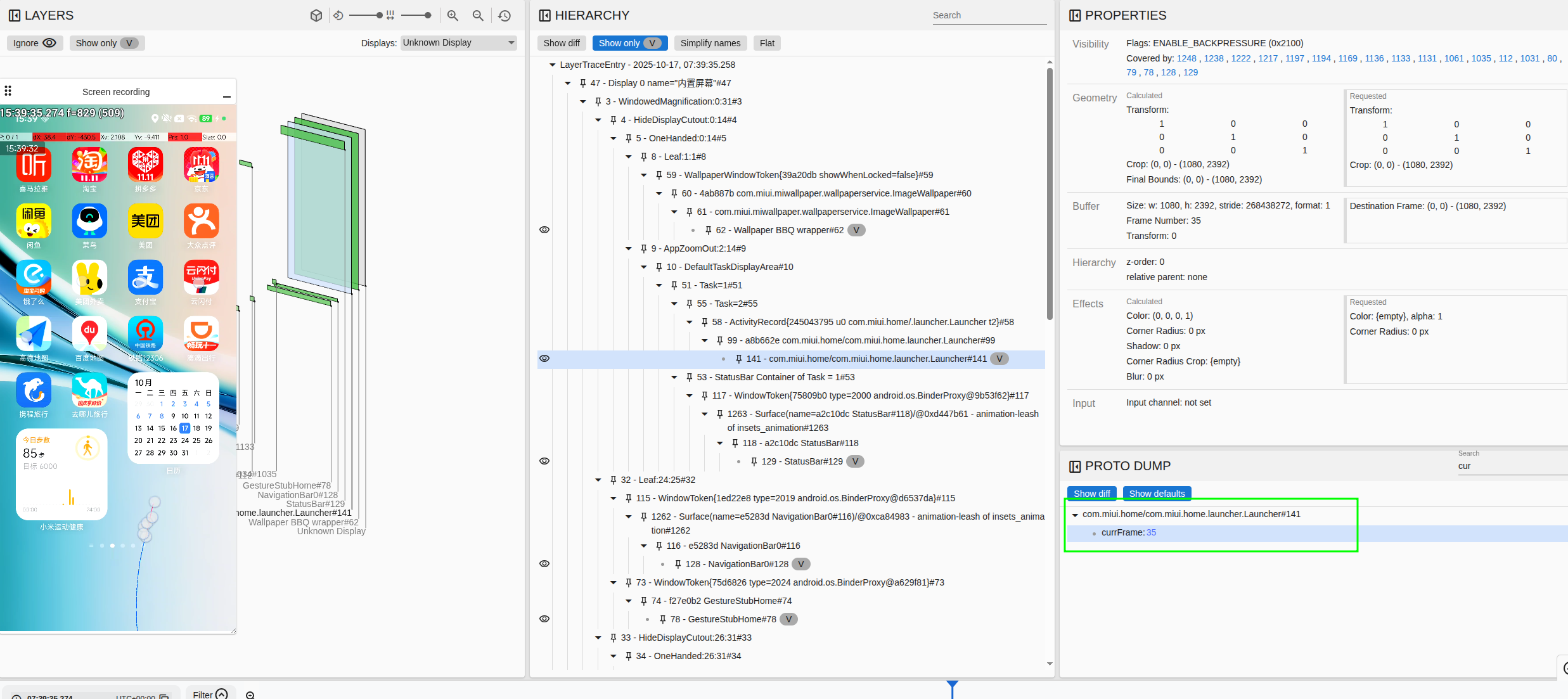Collapse the 32 - Leaf:24:25#32 tree node
This screenshot has height=699, width=1568.
[598, 480]
